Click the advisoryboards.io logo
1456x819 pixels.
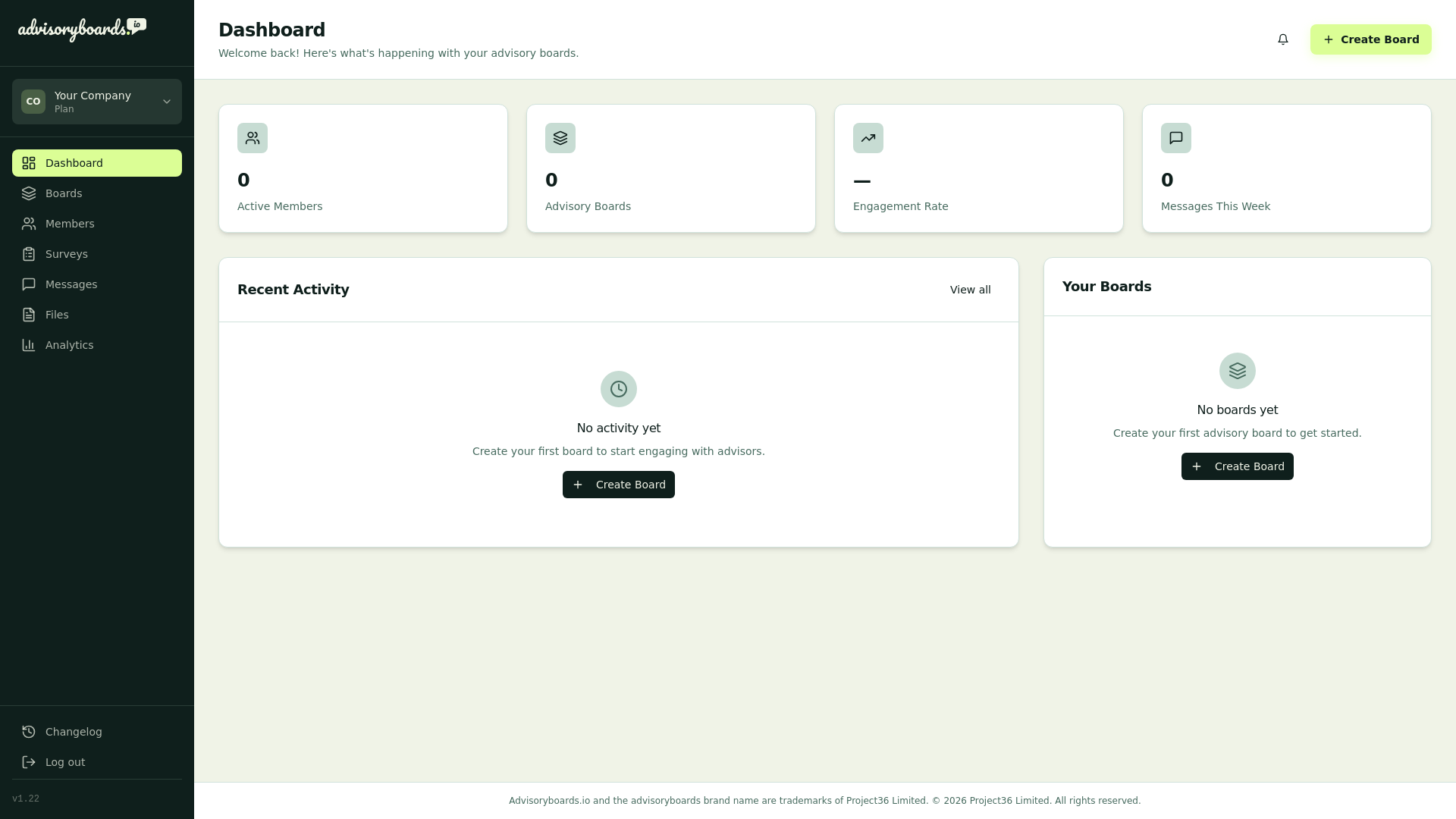[81, 30]
